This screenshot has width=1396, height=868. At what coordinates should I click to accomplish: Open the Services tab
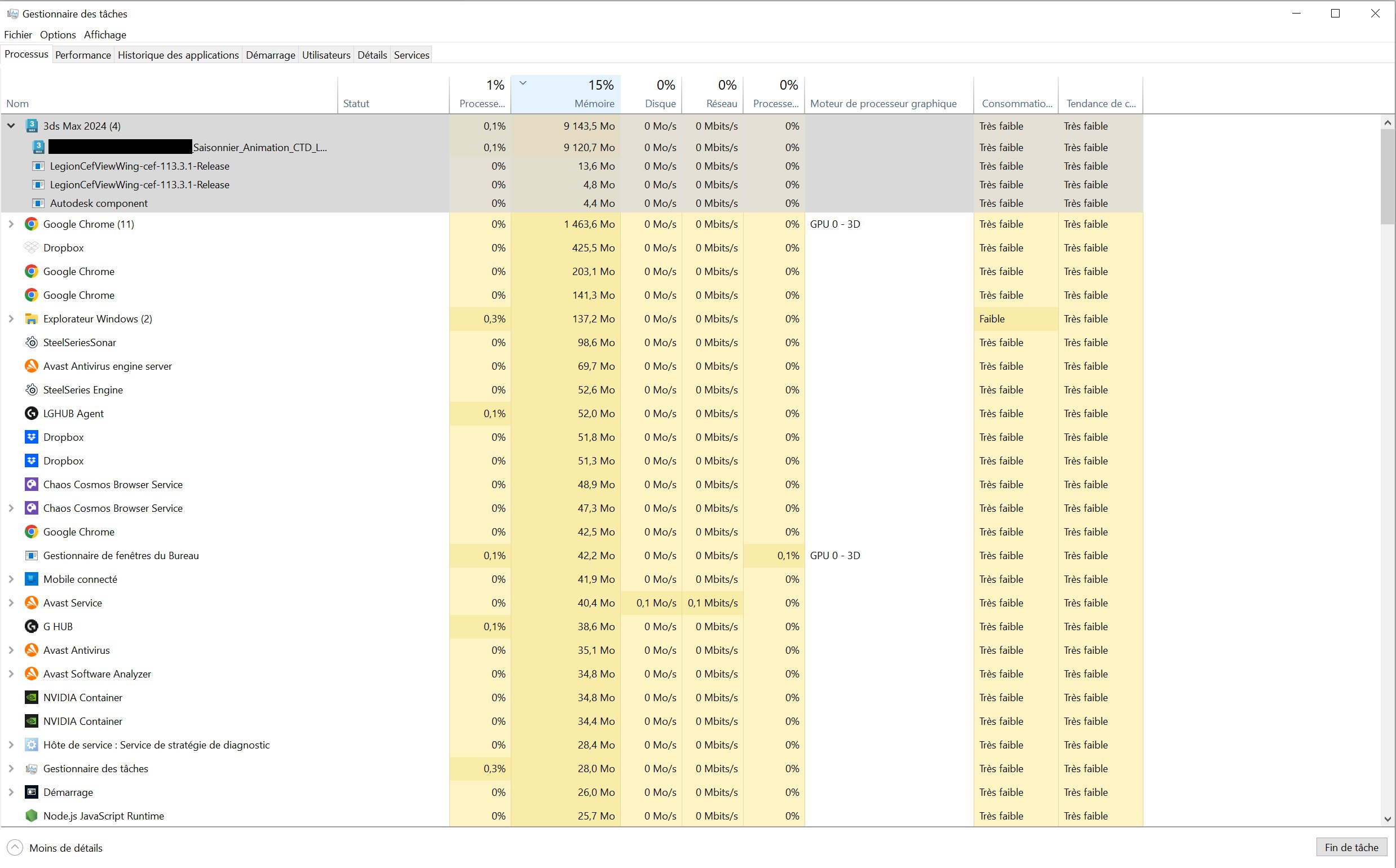(412, 55)
